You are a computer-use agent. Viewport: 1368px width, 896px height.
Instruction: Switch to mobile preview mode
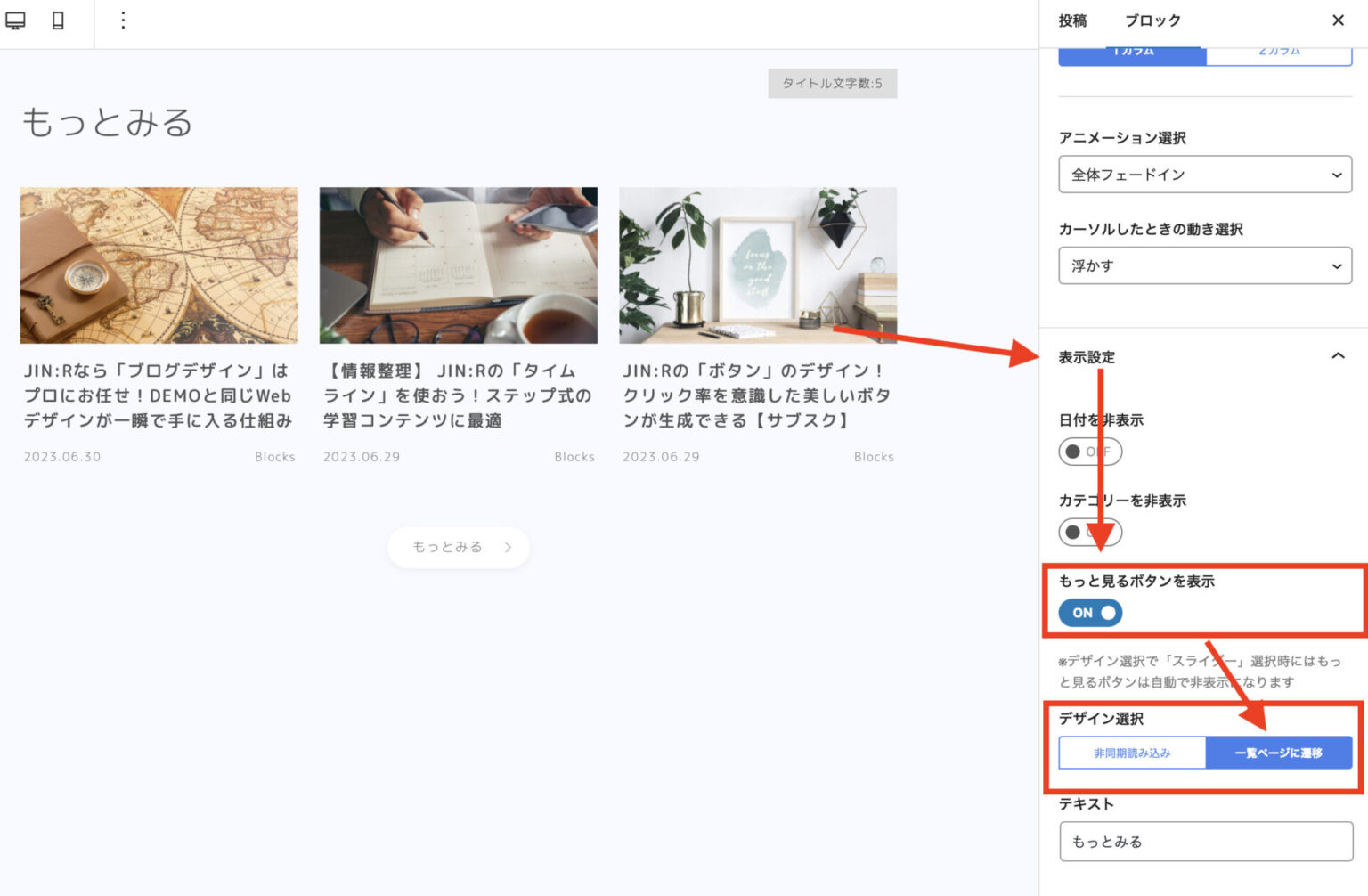[57, 20]
